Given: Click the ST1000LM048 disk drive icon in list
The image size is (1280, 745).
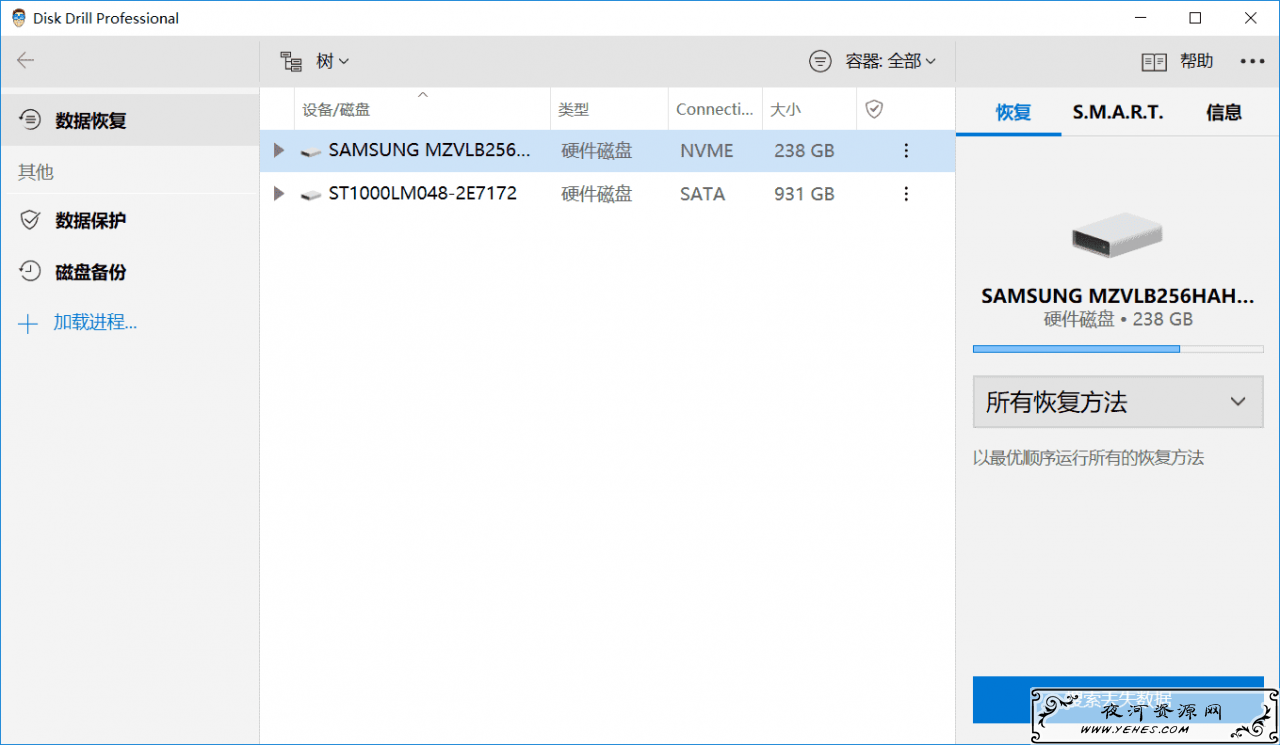Looking at the screenshot, I should (x=311, y=195).
